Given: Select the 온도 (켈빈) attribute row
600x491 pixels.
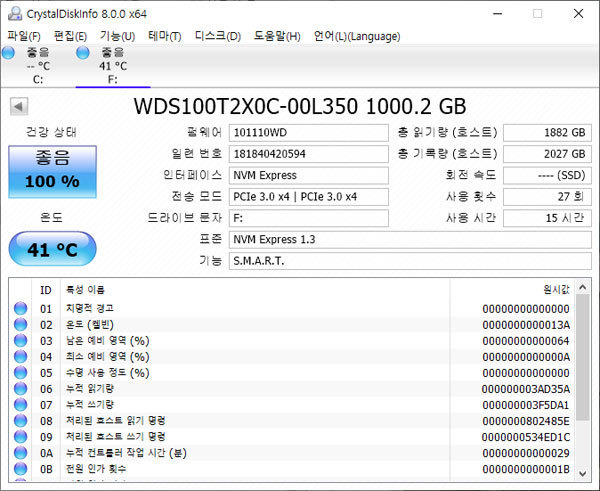Looking at the screenshot, I should pyautogui.click(x=292, y=325).
